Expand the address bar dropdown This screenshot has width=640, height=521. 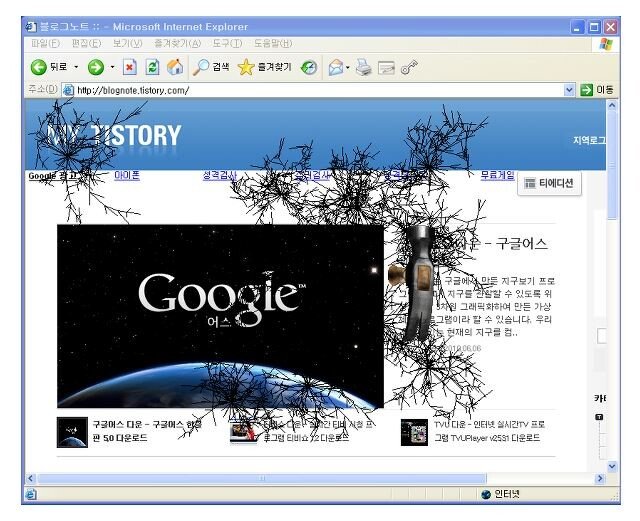coord(569,90)
